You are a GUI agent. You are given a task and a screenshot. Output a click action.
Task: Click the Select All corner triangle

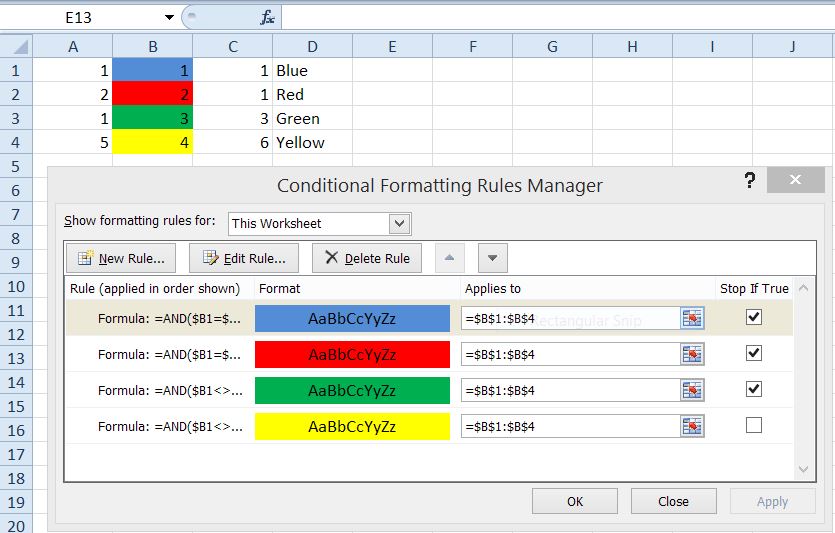pos(17,46)
